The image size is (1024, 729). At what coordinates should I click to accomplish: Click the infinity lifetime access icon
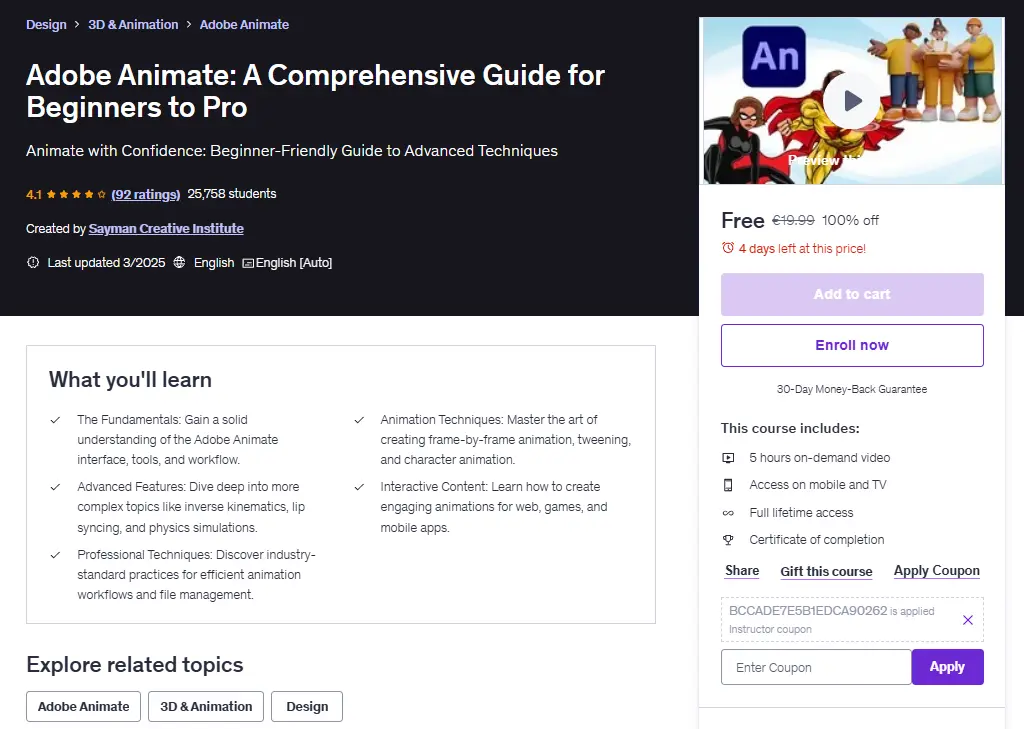(728, 513)
